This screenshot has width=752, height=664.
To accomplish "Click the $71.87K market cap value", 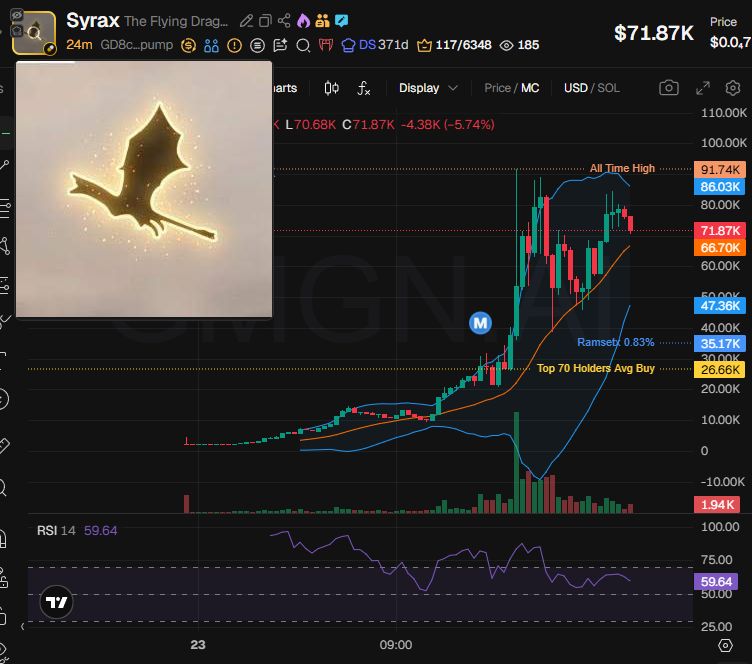I will pyautogui.click(x=654, y=33).
